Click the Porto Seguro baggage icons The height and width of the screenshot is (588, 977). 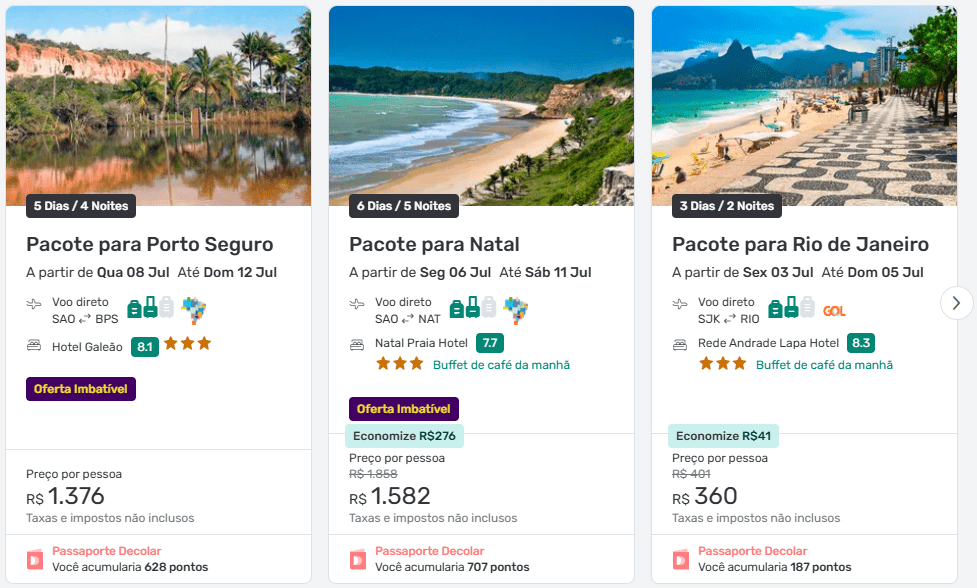point(151,308)
